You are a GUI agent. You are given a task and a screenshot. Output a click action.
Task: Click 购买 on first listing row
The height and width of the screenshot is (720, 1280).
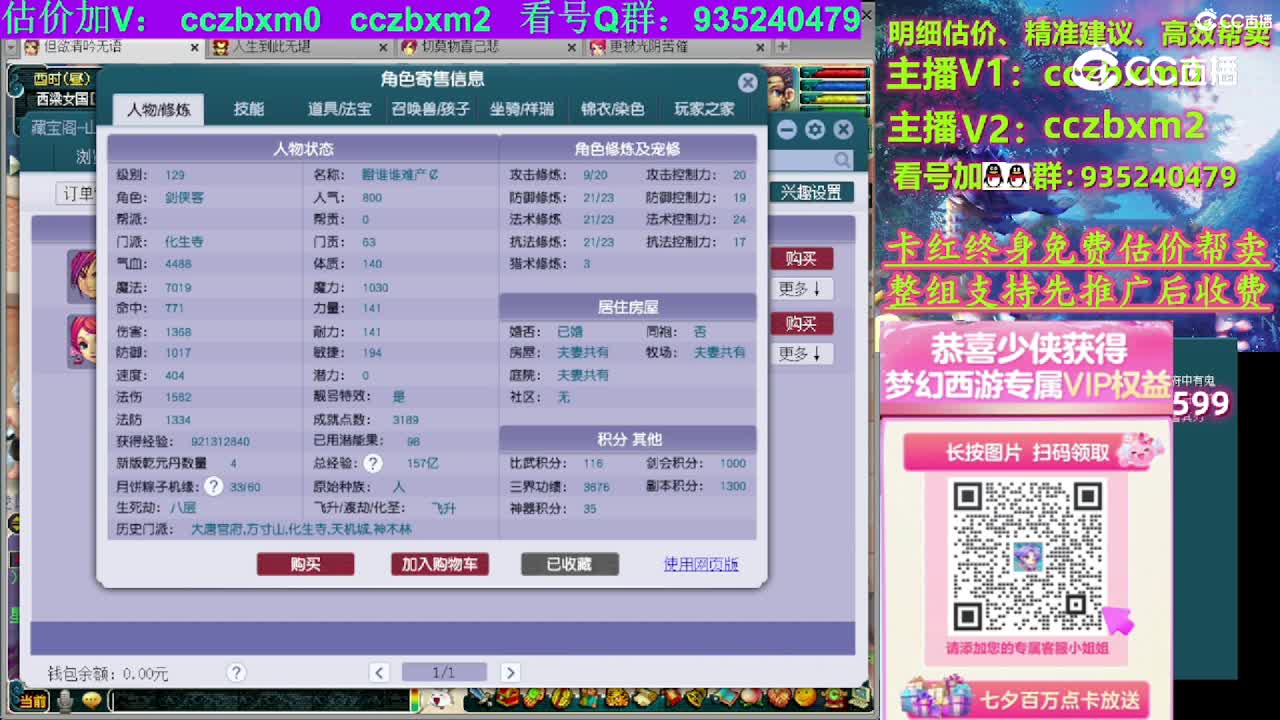click(801, 258)
